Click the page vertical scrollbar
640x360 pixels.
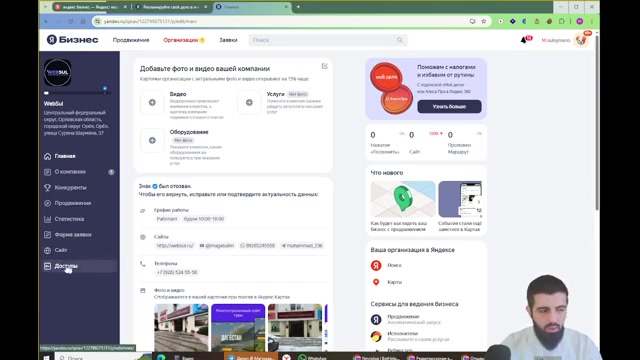[x=597, y=122]
